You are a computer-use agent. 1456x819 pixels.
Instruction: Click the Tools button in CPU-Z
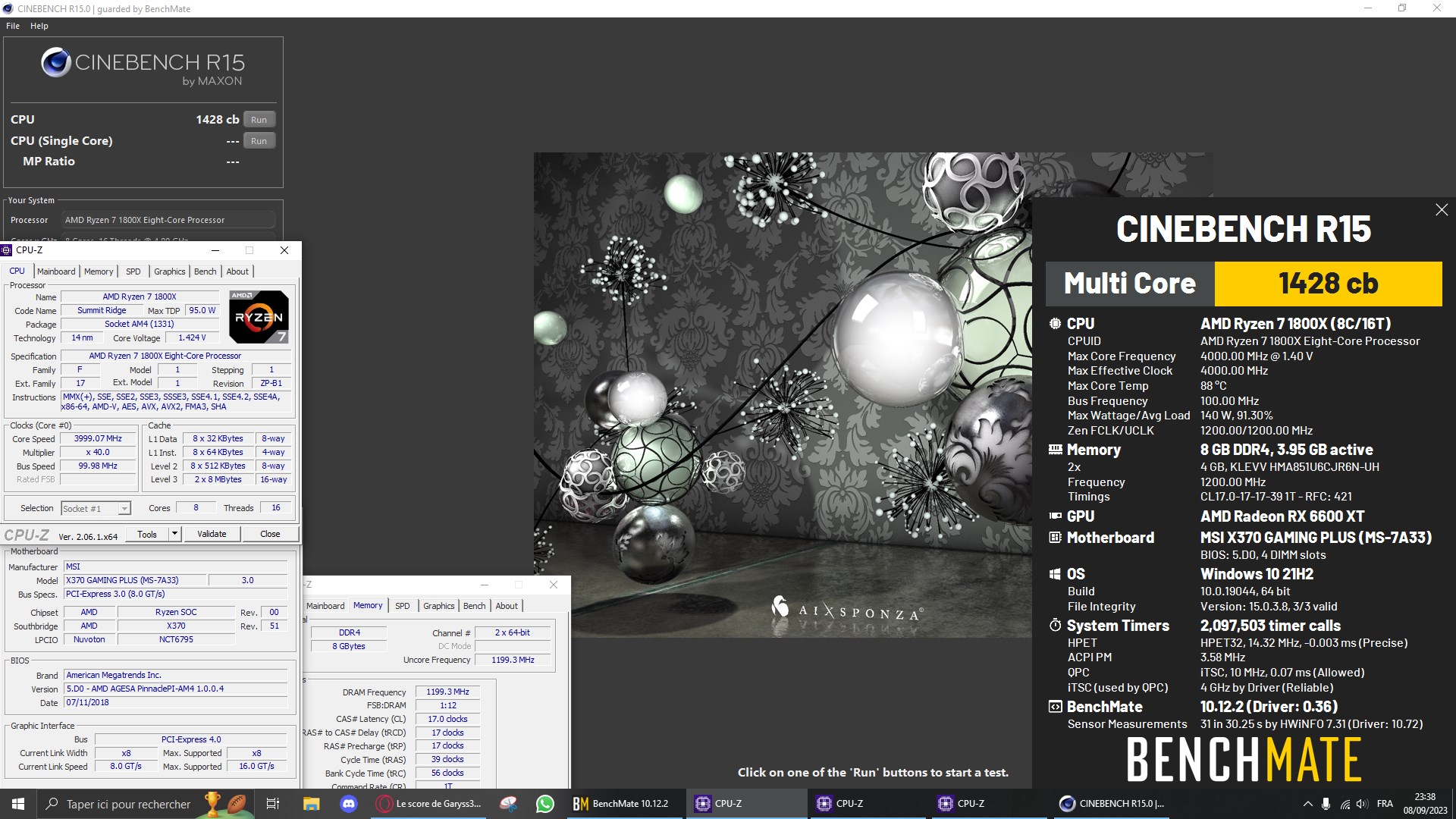(147, 534)
